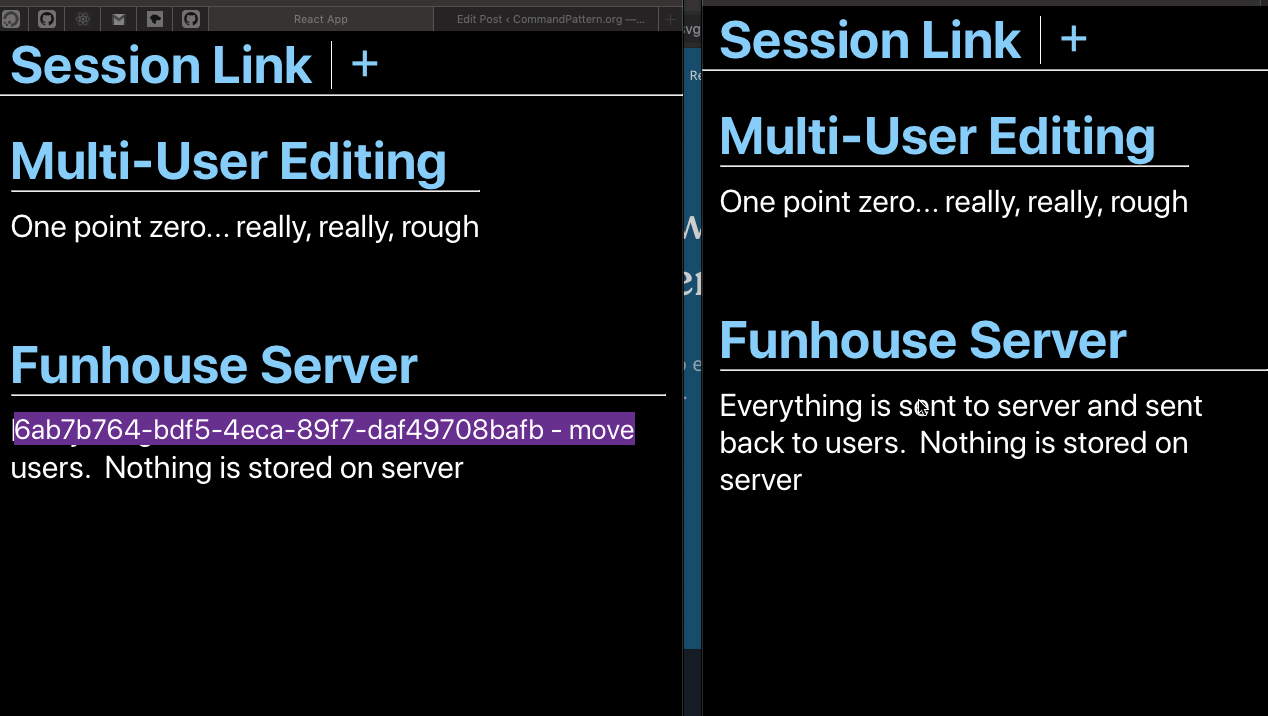The height and width of the screenshot is (716, 1268).
Task: Click the leftmost circular favicon tab
Action: tap(10, 18)
